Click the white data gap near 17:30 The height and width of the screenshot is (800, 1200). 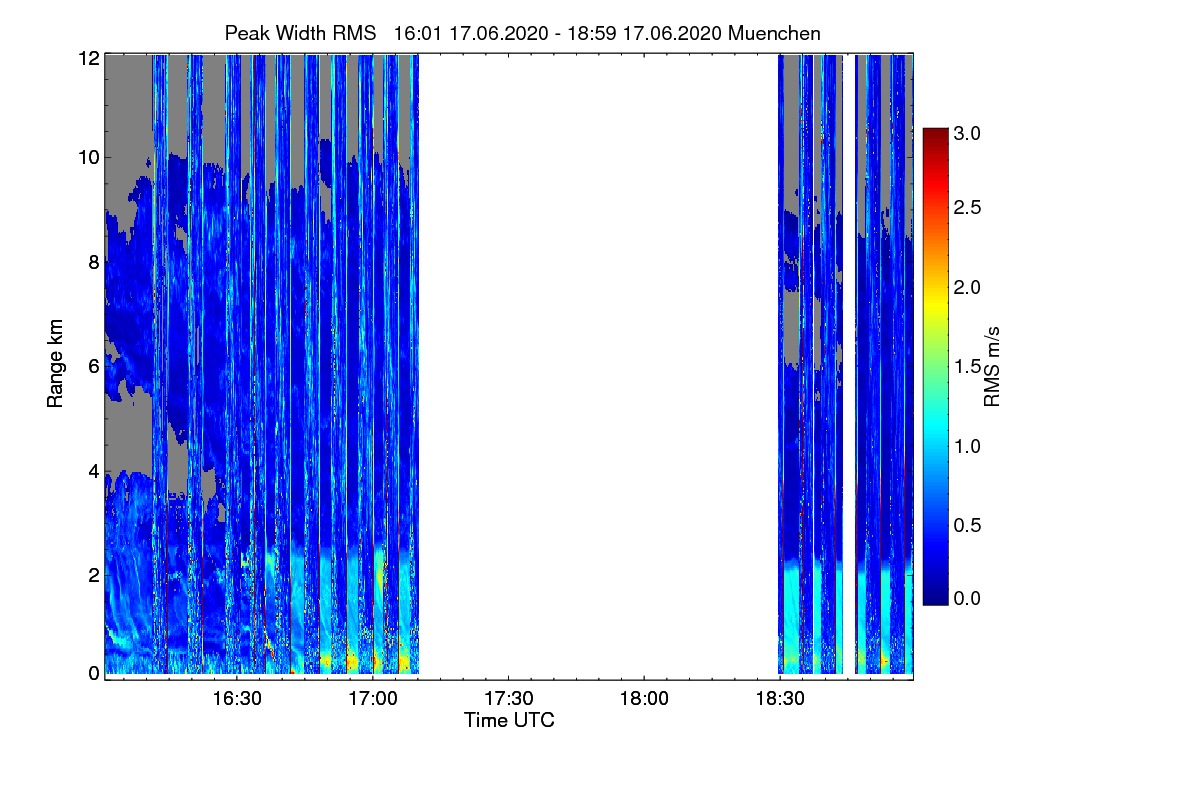598,366
